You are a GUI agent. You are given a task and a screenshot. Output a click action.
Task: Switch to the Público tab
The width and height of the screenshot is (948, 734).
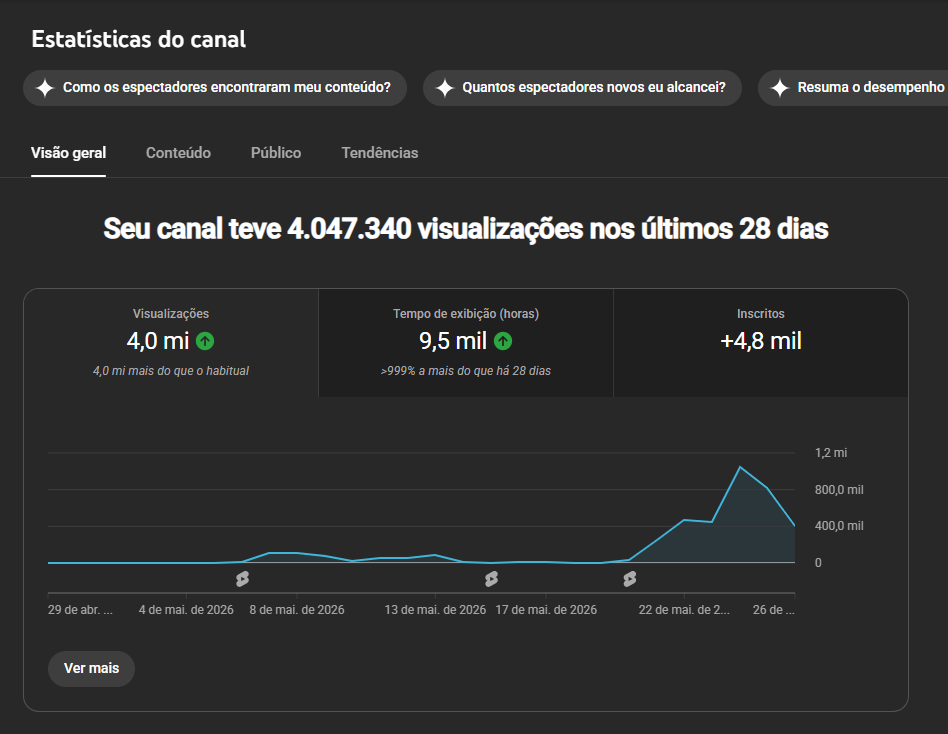click(276, 153)
